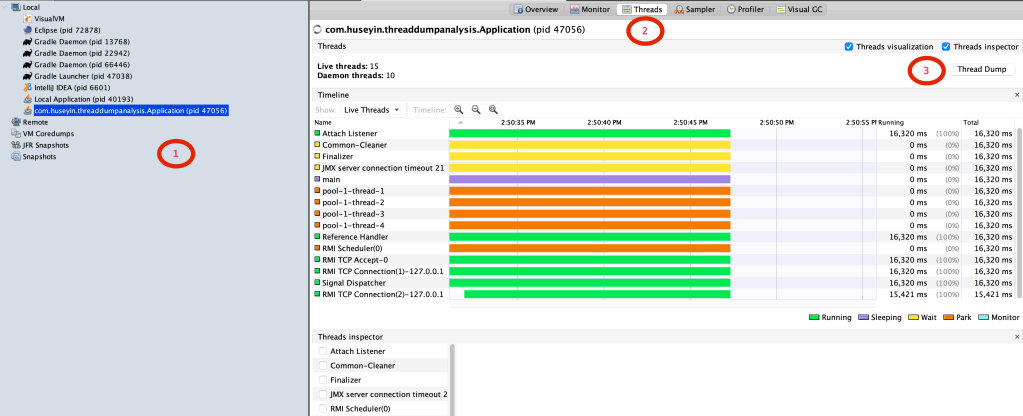Click the Eclipse (pid 72878) icon
1023x416 pixels.
(x=27, y=31)
